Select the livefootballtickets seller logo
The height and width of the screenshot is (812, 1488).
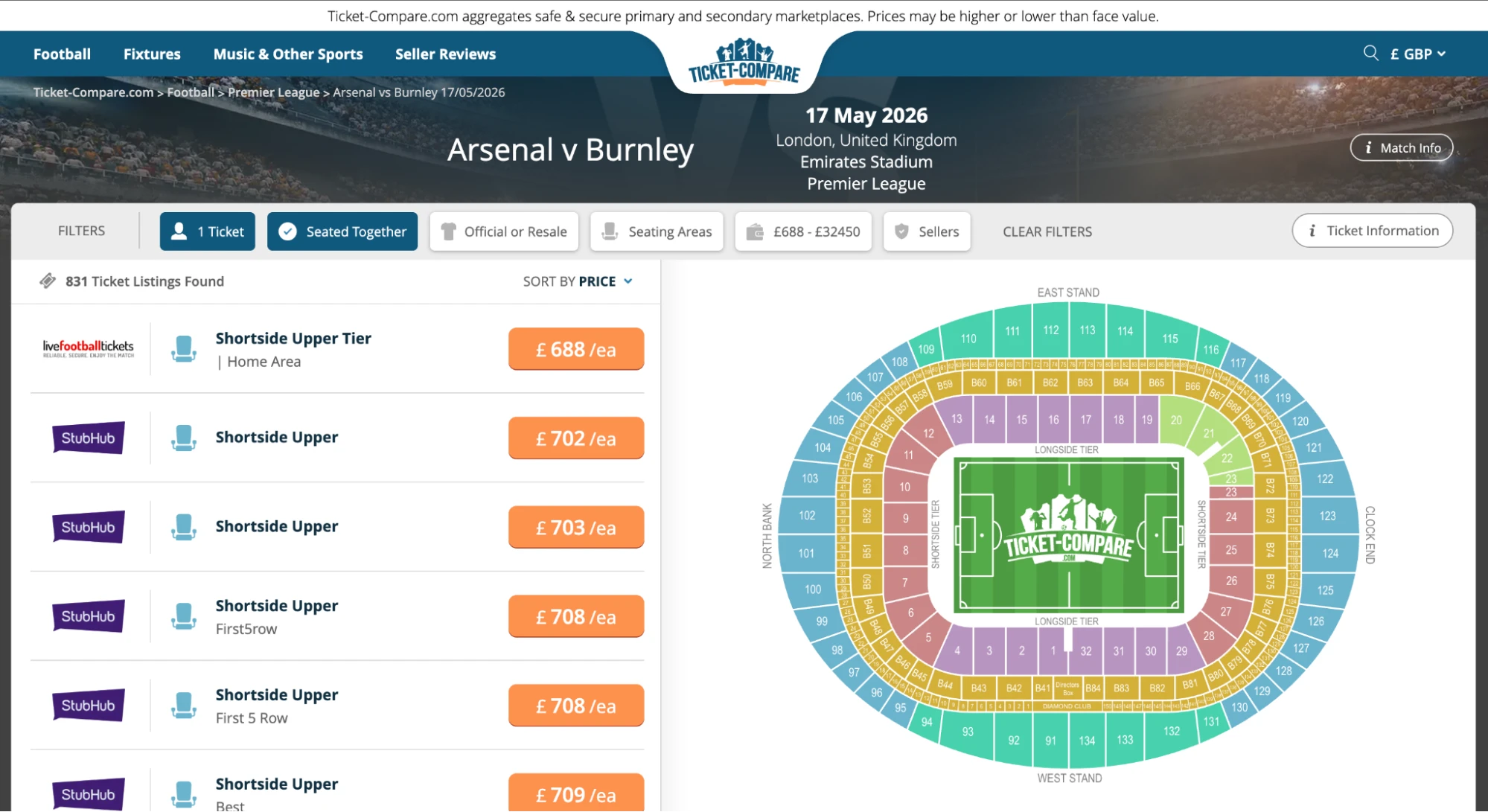coord(88,348)
